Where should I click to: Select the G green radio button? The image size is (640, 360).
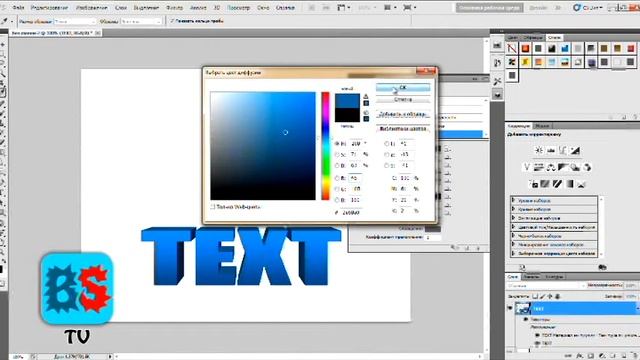click(337, 189)
